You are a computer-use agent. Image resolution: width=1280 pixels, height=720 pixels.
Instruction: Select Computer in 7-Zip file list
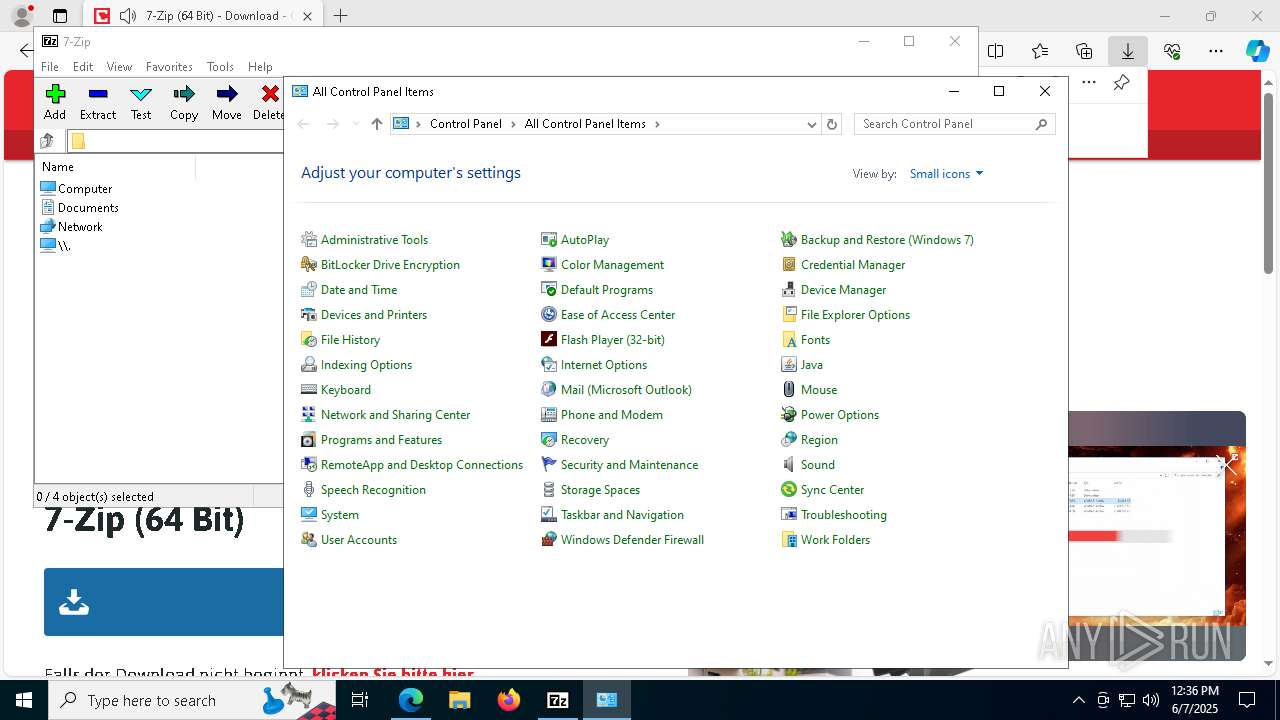click(x=85, y=188)
